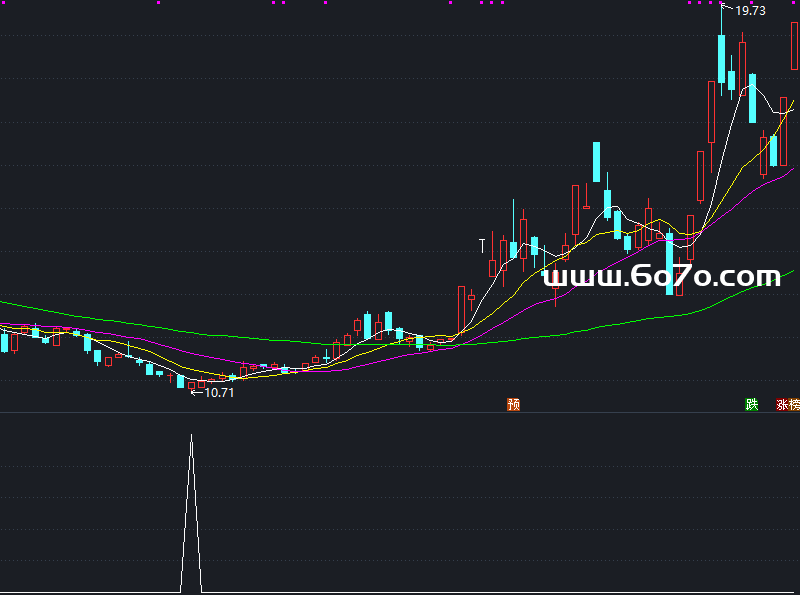Click the peak of the white indicator spike
The image size is (800, 595).
click(191, 436)
